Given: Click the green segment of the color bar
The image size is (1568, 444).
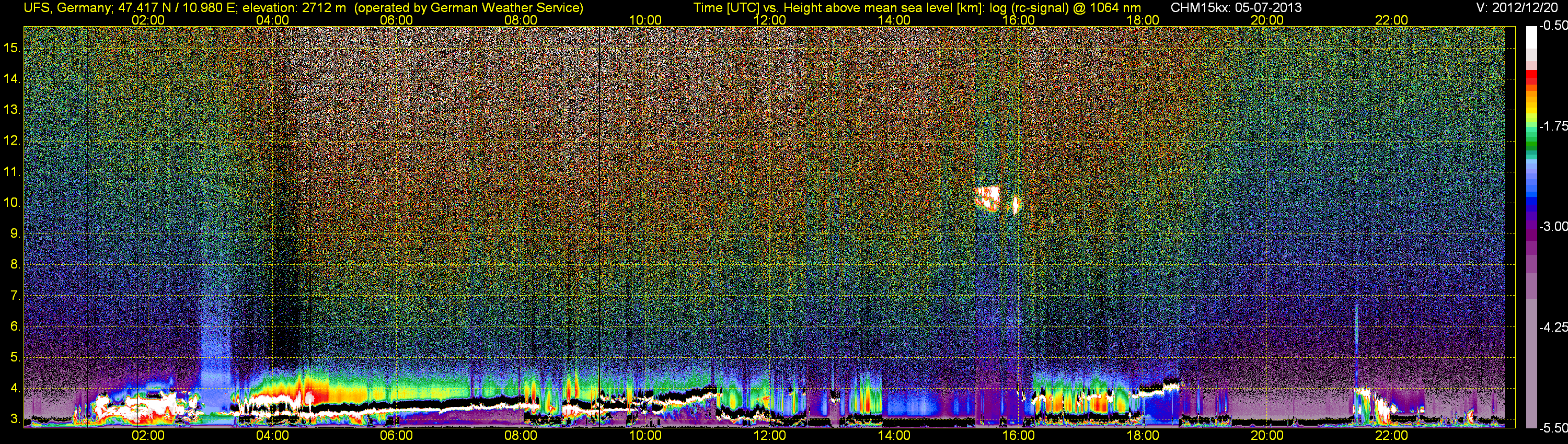Looking at the screenshot, I should tap(1531, 146).
